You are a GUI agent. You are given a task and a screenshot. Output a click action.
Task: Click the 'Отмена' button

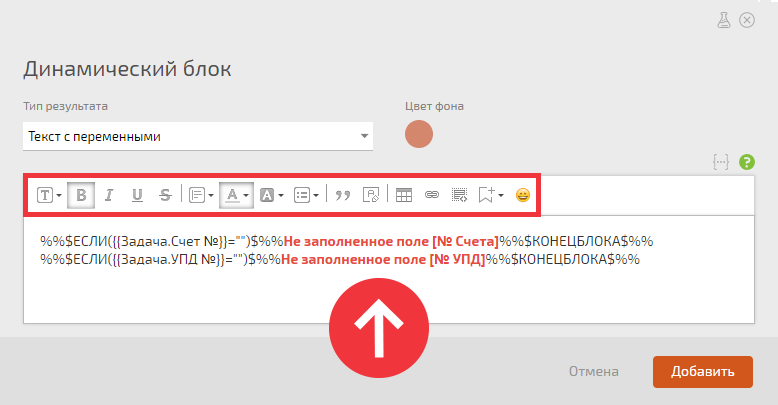(x=593, y=372)
